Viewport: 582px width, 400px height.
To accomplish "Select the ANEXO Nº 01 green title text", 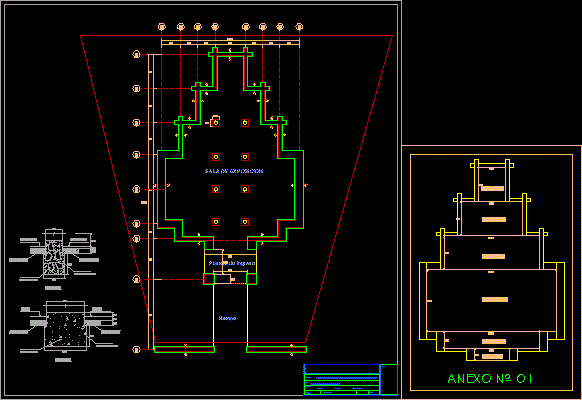I will coord(490,379).
